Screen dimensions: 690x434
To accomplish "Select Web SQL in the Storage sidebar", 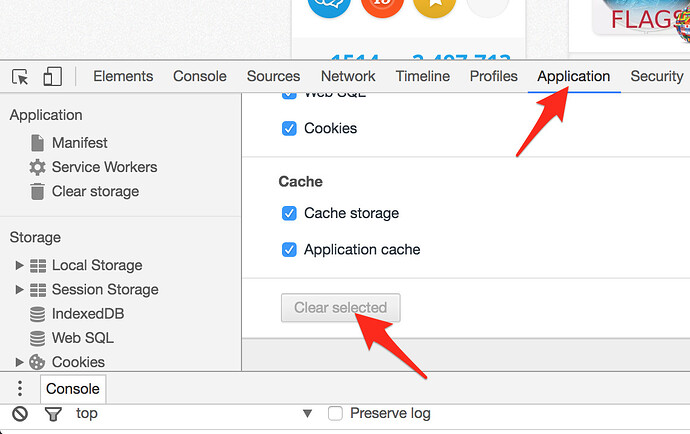I will coord(83,338).
